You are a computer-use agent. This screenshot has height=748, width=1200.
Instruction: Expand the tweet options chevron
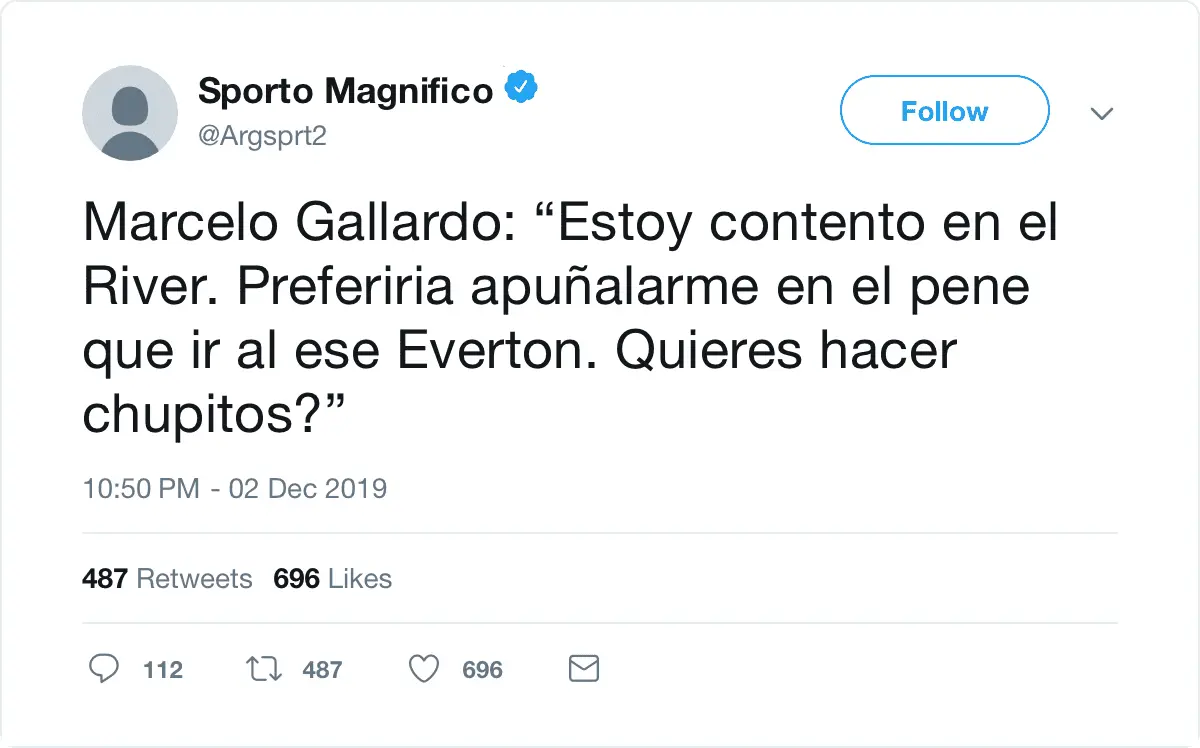pos(1101,113)
